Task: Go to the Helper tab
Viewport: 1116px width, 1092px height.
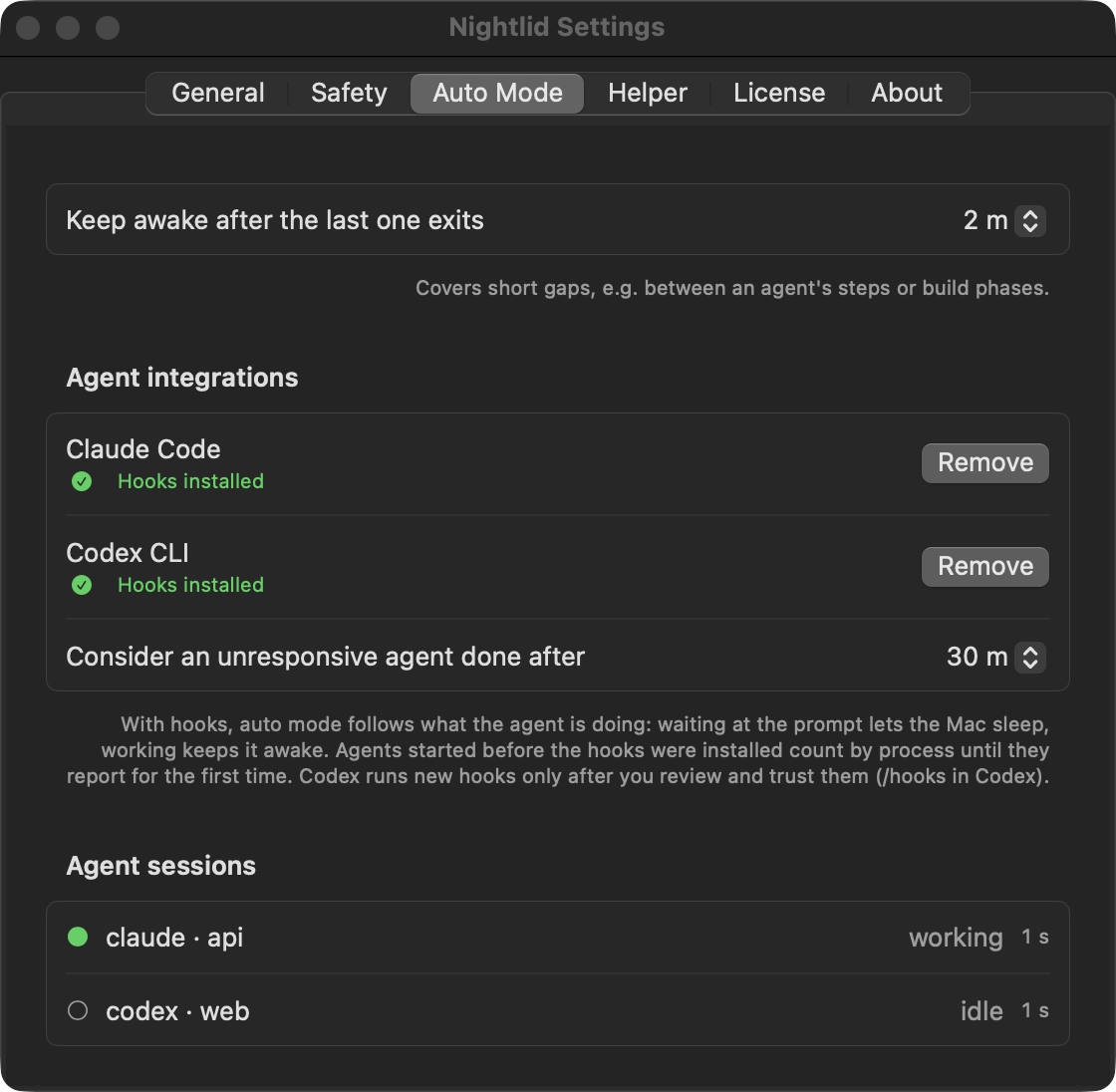Action: [647, 94]
